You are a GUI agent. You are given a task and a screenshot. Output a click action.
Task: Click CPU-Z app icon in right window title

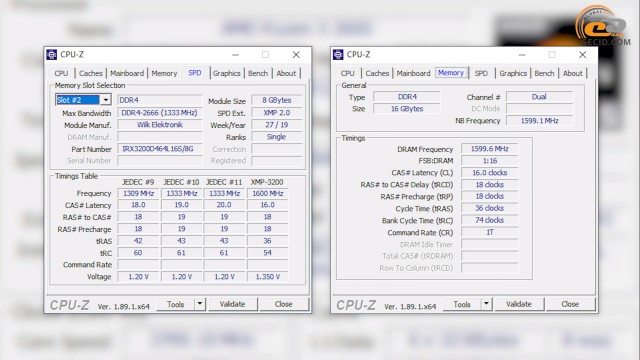[338, 54]
